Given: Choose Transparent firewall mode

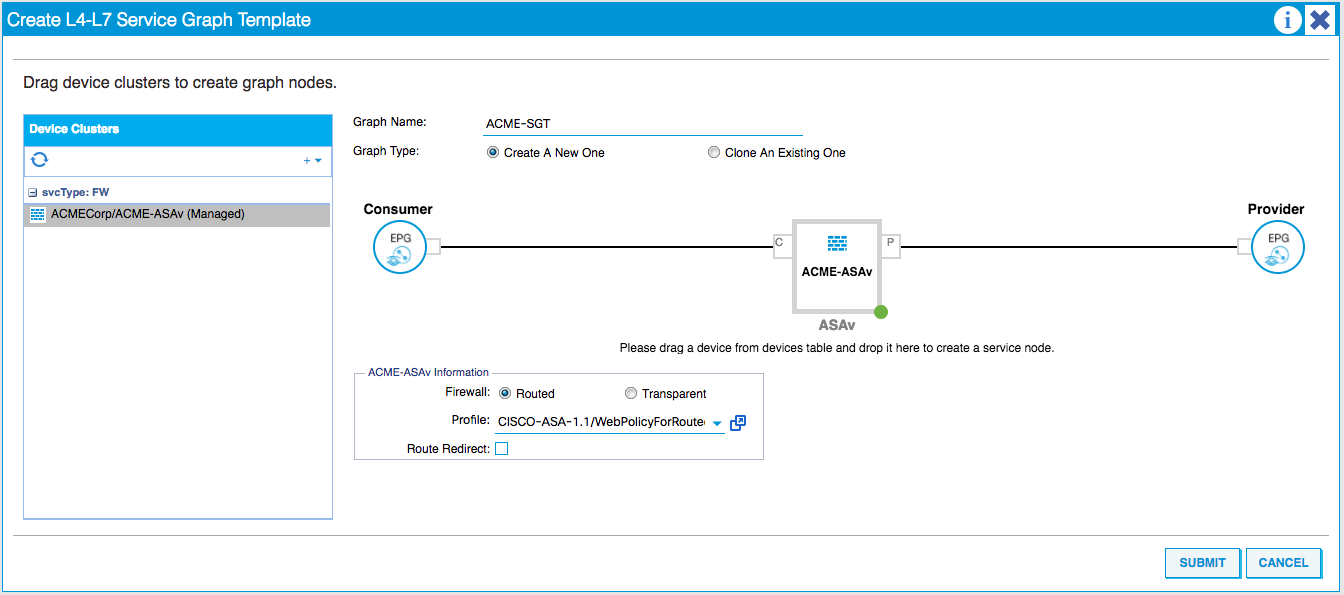Looking at the screenshot, I should pos(631,393).
